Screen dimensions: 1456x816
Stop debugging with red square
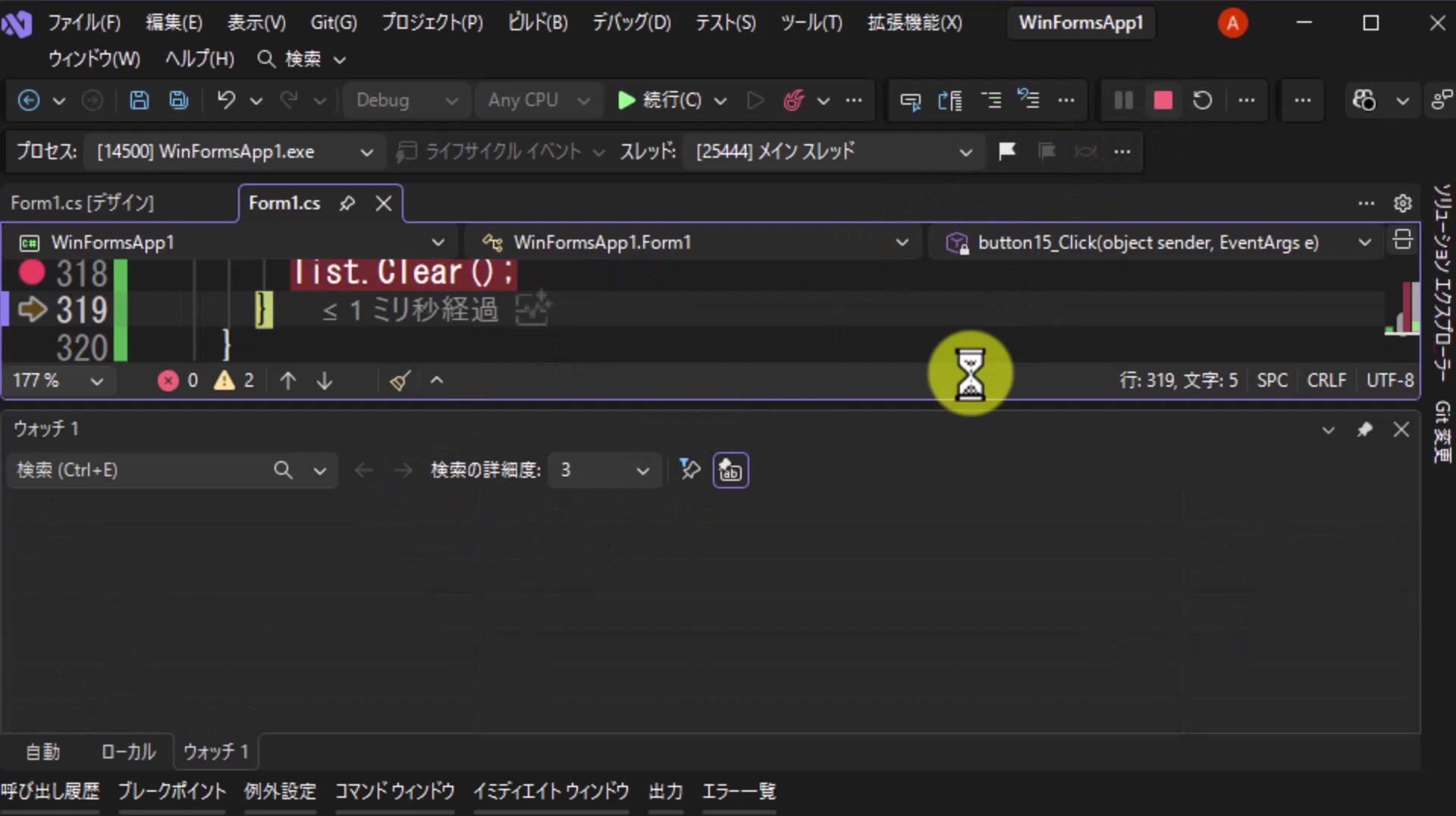click(1163, 100)
